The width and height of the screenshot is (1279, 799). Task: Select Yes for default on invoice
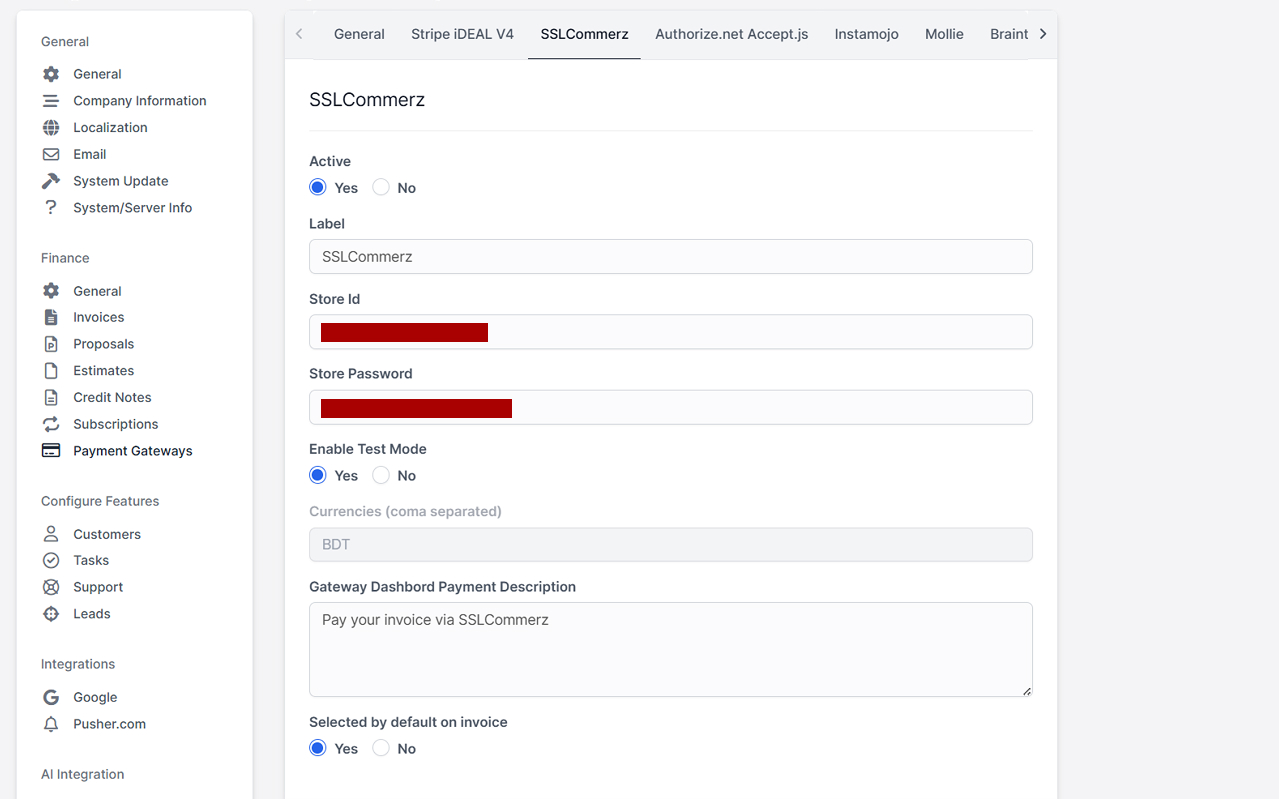click(318, 749)
